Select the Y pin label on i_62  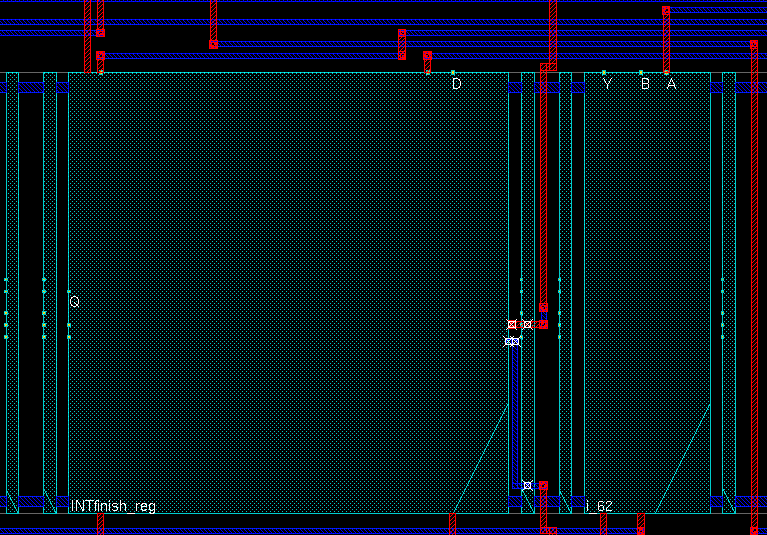608,84
